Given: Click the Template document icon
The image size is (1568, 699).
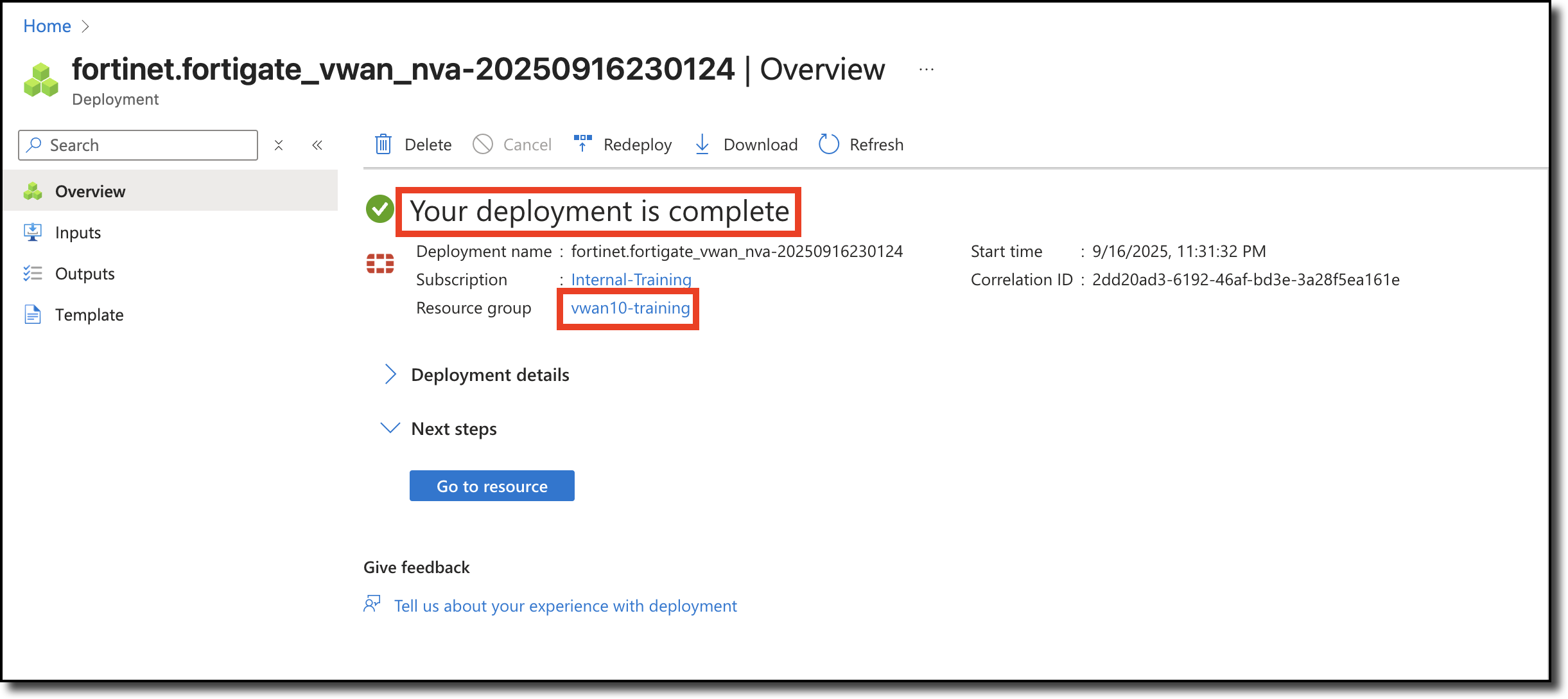Looking at the screenshot, I should (33, 314).
